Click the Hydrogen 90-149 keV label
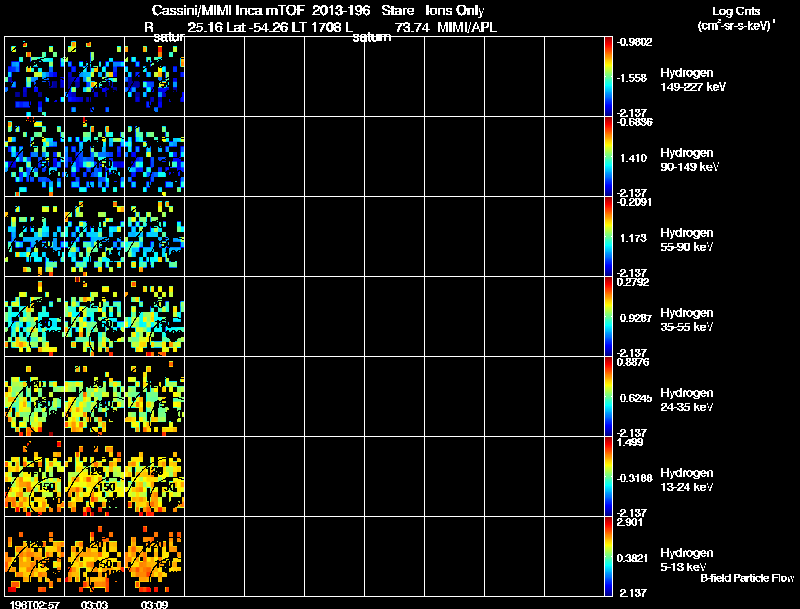 click(x=686, y=160)
